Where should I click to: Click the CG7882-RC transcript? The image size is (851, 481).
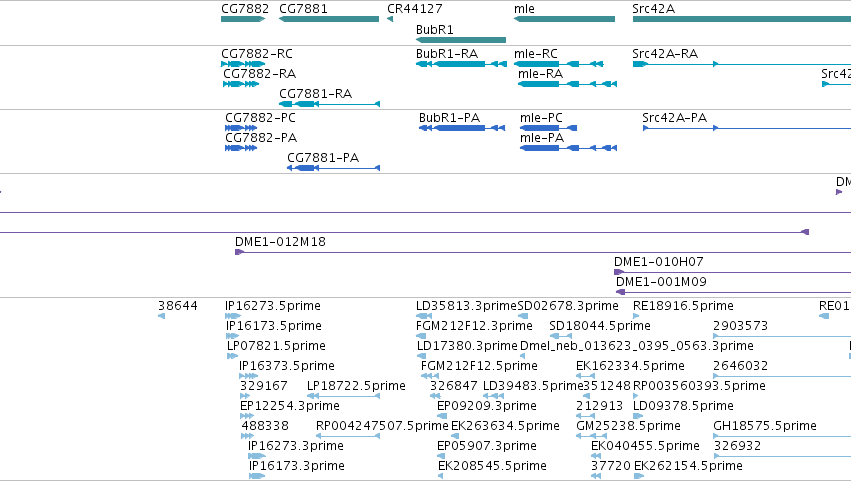pos(243,64)
